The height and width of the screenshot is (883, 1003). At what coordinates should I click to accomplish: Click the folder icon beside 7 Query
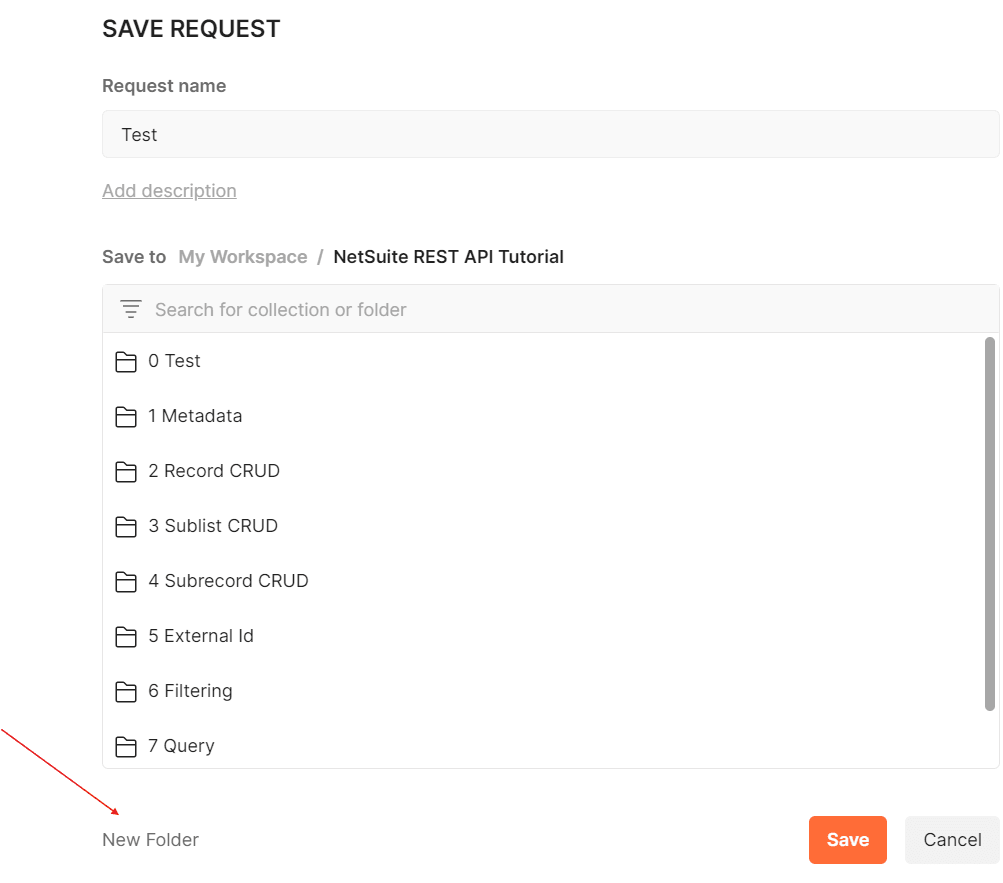pyautogui.click(x=125, y=746)
